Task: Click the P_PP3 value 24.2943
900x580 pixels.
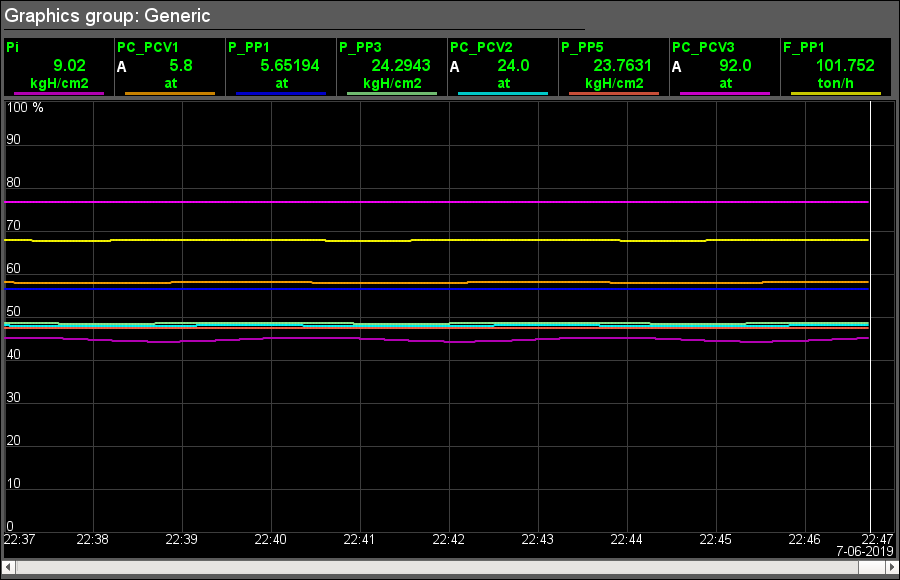Action: click(x=400, y=65)
